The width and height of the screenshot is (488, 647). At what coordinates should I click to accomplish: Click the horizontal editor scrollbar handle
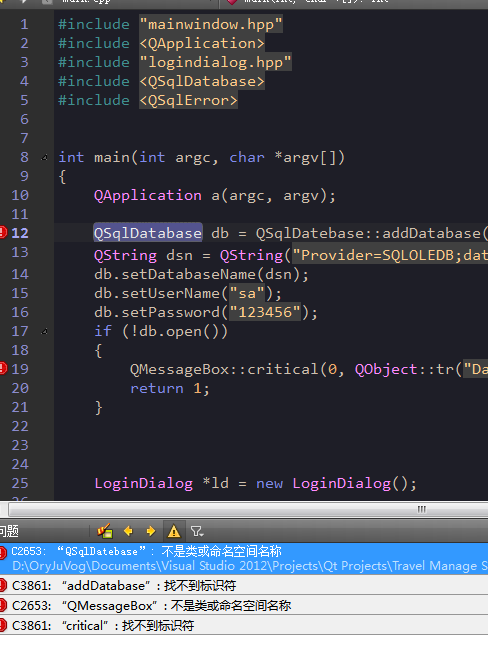[249, 509]
